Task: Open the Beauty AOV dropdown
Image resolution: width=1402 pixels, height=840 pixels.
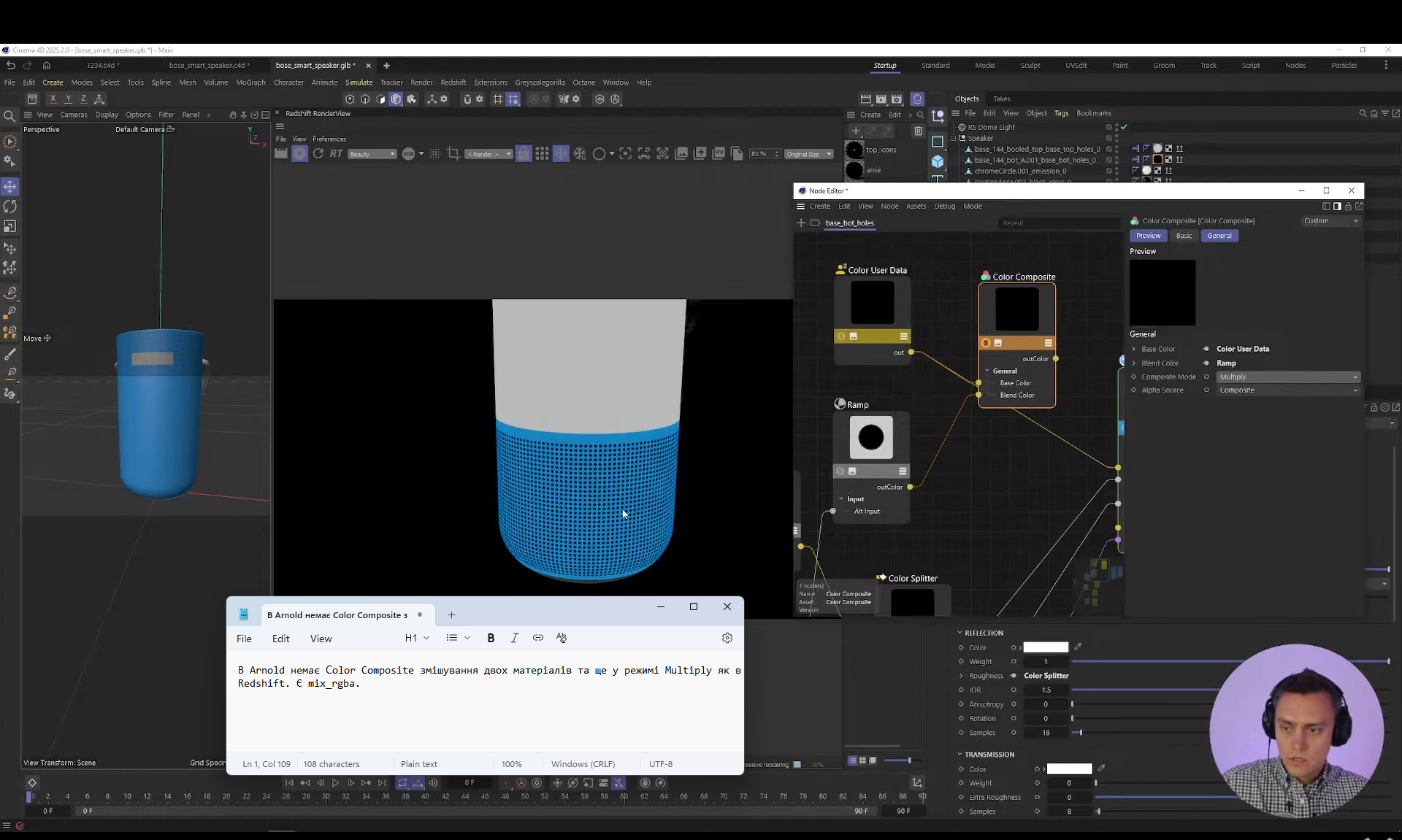Action: pos(372,154)
